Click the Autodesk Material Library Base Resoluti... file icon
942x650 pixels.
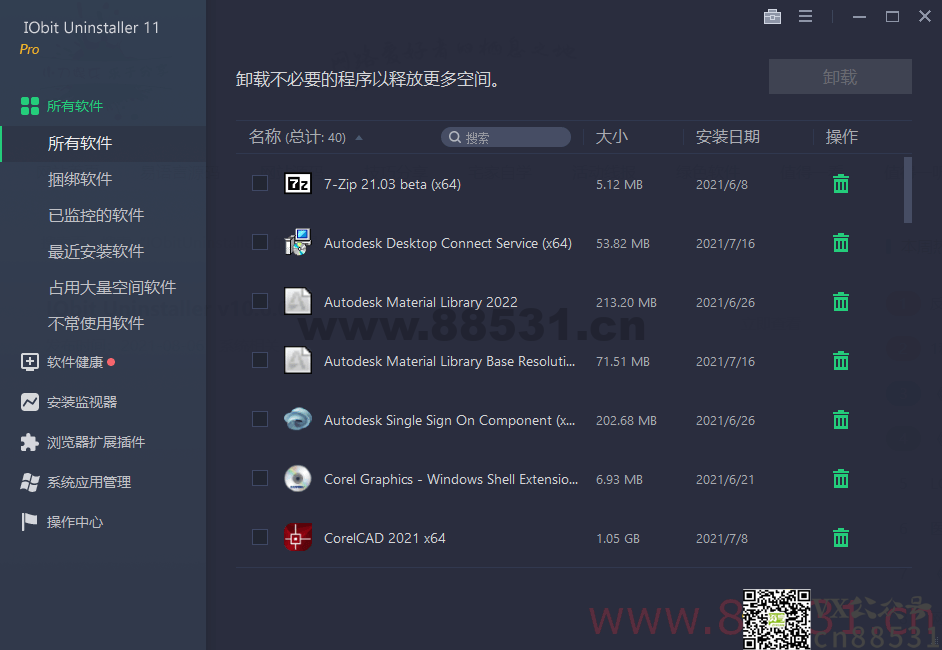297,360
